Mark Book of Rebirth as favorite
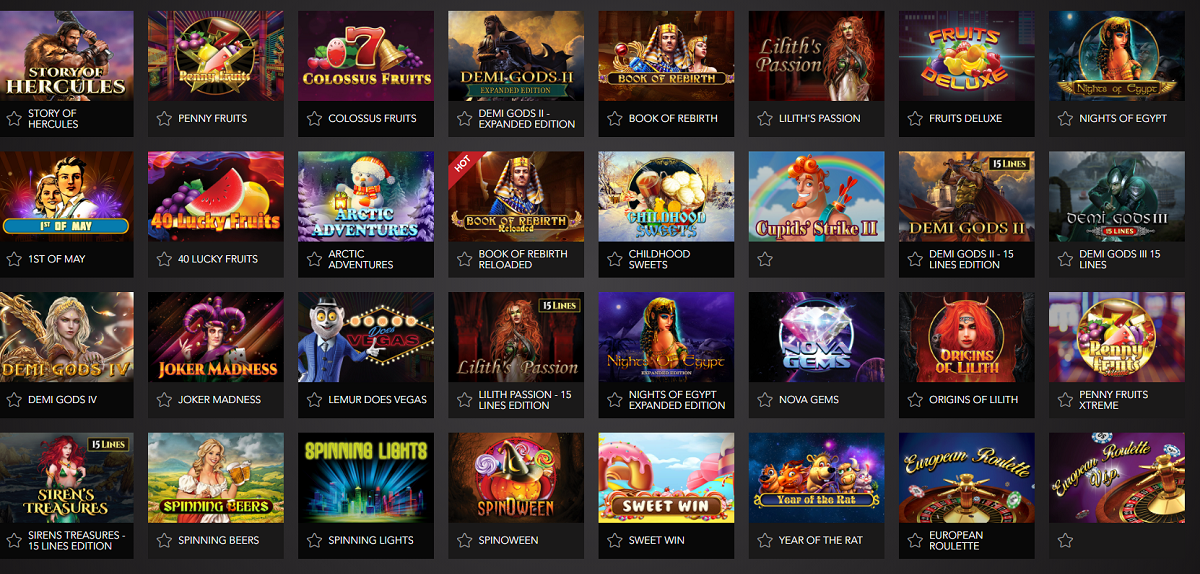Screen dimensions: 1200x574 [x=614, y=118]
